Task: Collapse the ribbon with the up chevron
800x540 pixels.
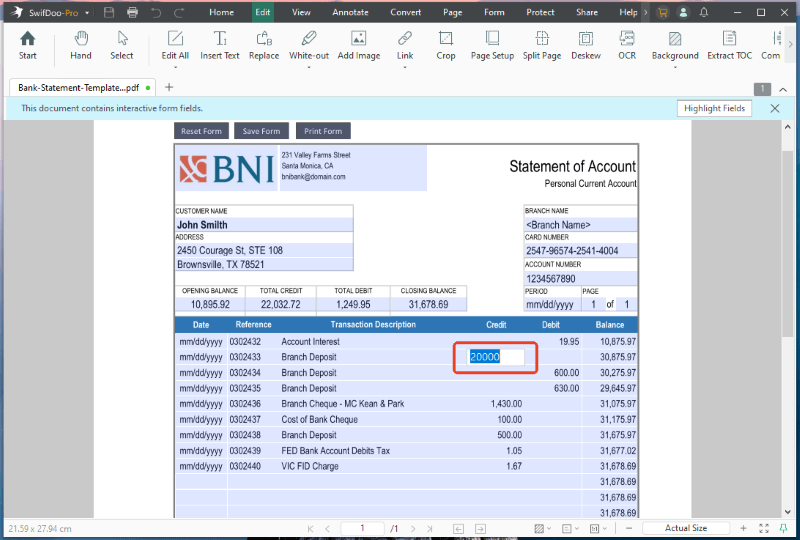Action: 783,89
